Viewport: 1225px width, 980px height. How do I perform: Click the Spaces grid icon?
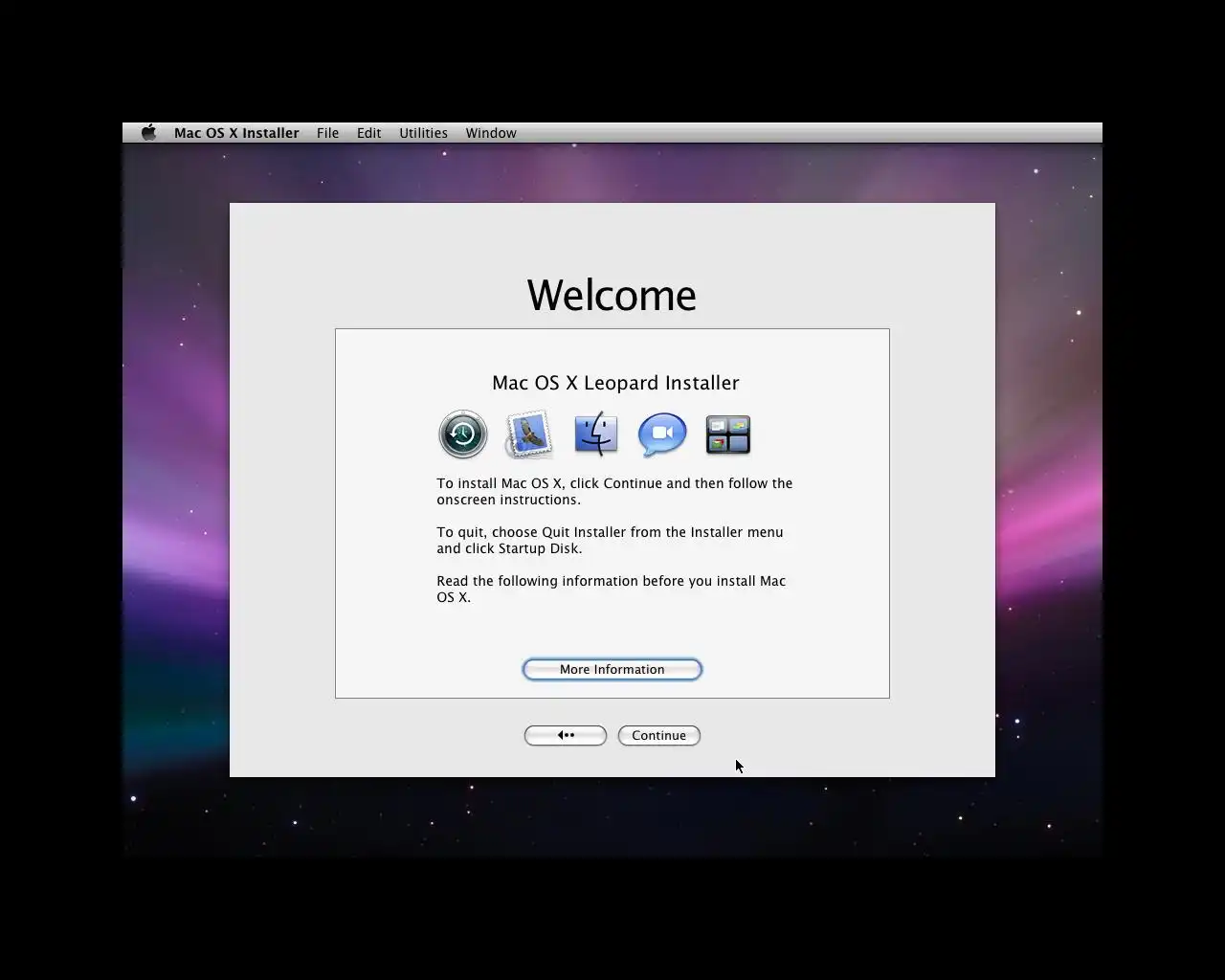(728, 434)
